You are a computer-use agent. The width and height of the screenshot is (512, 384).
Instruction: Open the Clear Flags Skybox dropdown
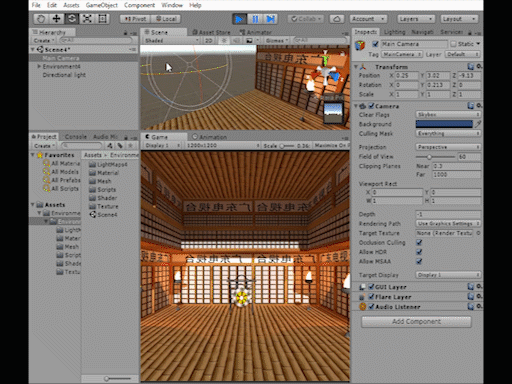point(448,114)
